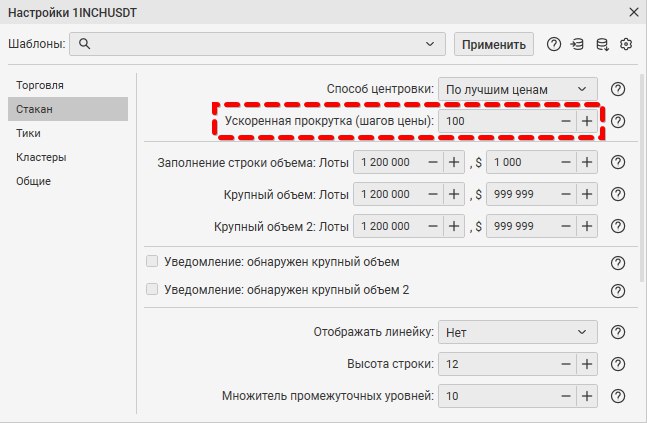This screenshot has height=423, width=647.
Task: Increase Ускоренная прокрутка value with plus
Action: pos(587,121)
